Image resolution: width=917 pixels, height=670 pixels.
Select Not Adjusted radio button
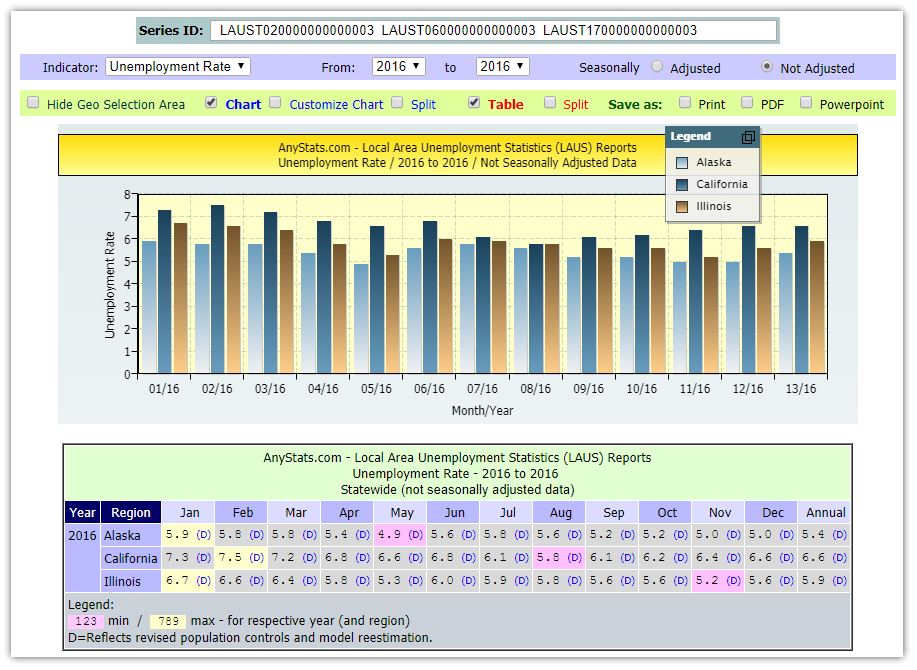point(767,67)
